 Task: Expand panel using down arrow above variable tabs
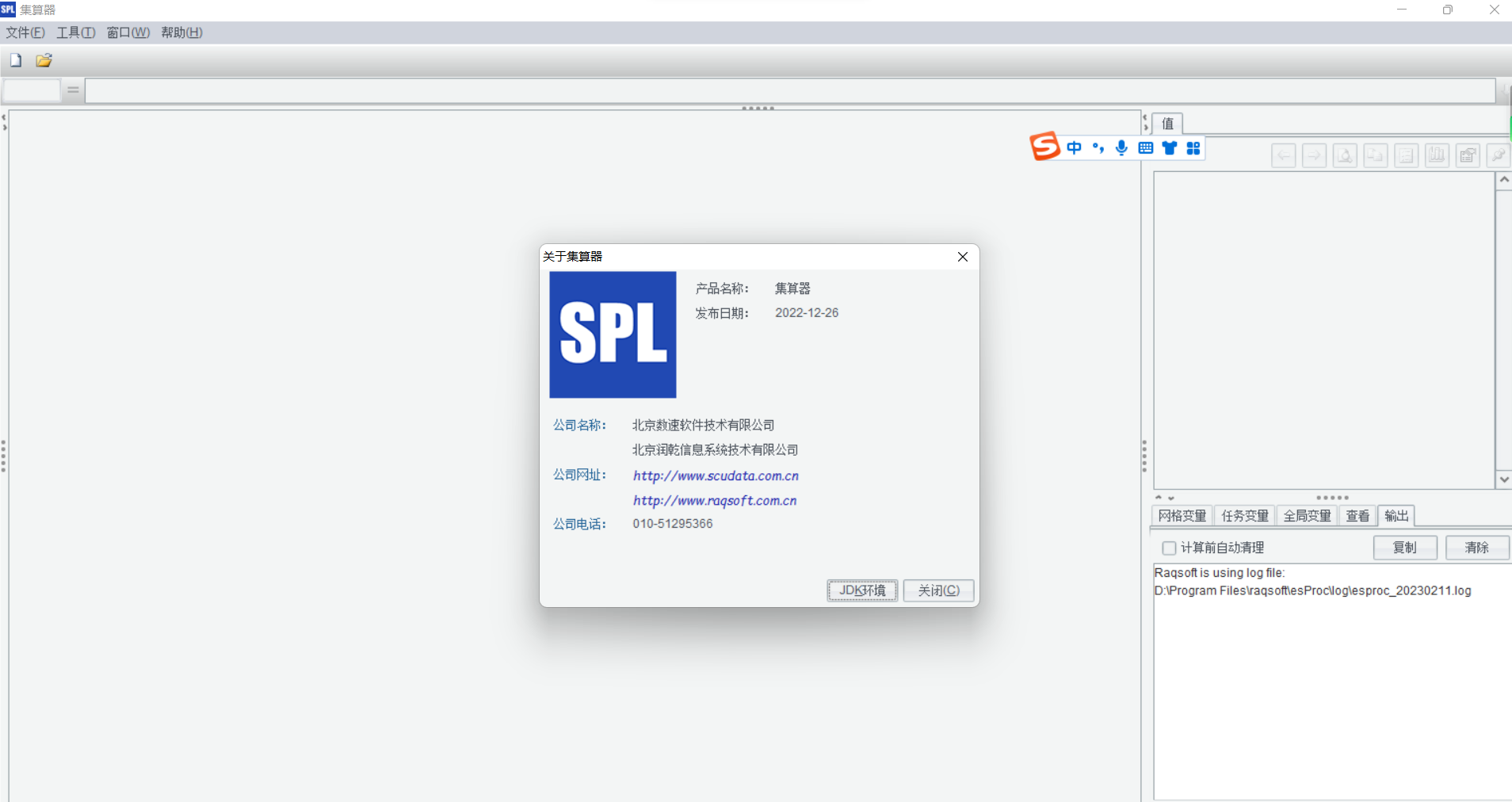click(x=1170, y=498)
